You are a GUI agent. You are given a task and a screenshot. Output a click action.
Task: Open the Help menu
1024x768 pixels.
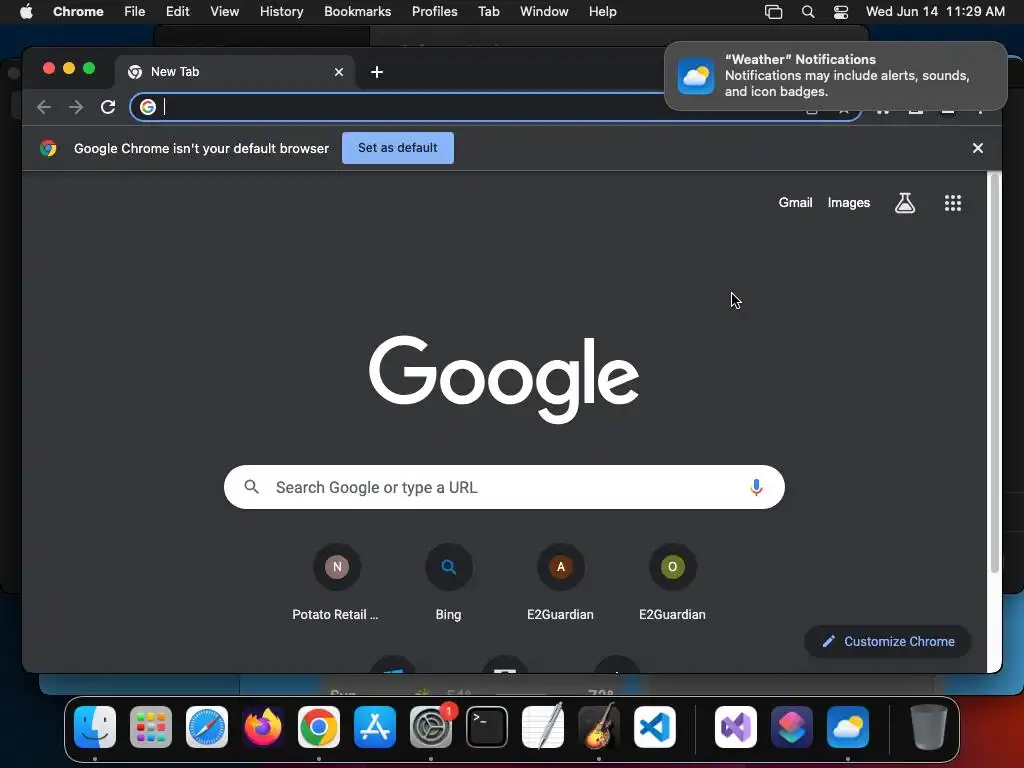tap(602, 12)
